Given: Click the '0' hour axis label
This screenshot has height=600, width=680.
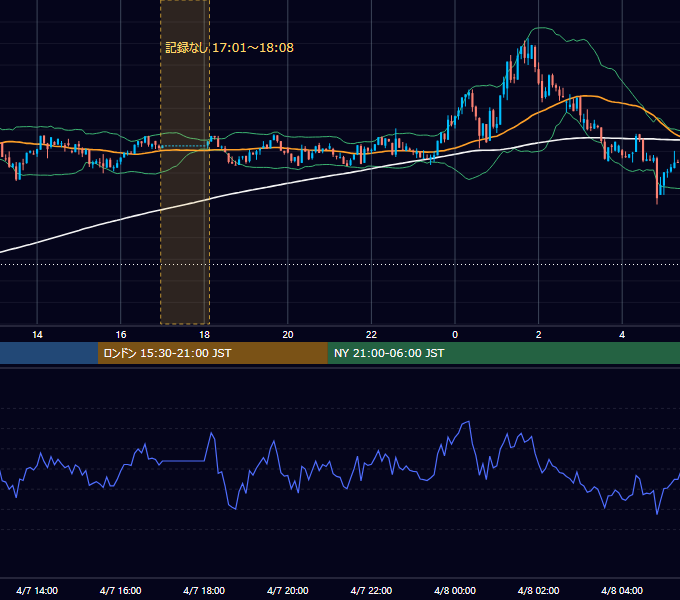Looking at the screenshot, I should pos(455,335).
